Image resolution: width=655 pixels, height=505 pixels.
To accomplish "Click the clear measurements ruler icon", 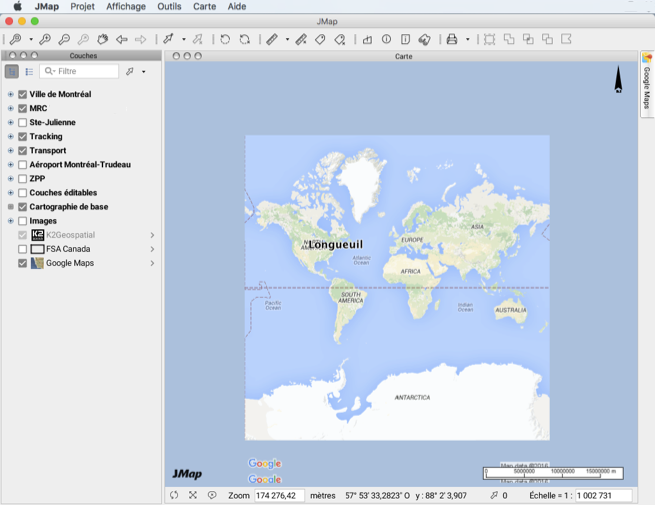I will pyautogui.click(x=301, y=39).
